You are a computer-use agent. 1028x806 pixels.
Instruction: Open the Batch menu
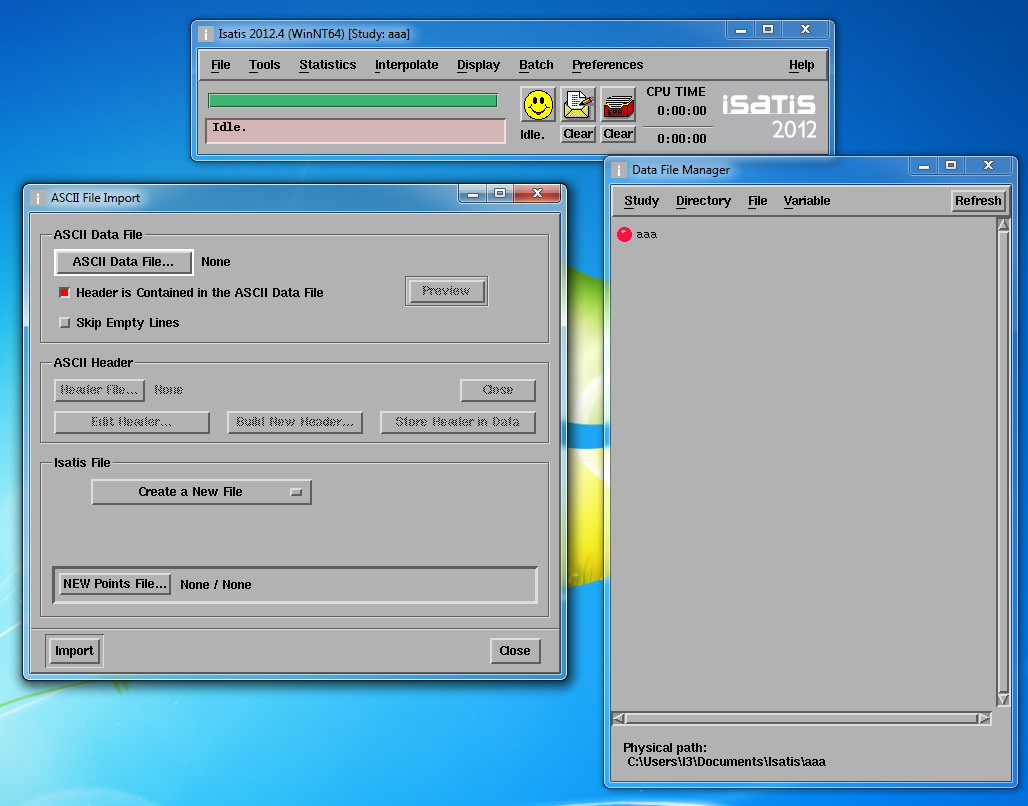tap(536, 65)
